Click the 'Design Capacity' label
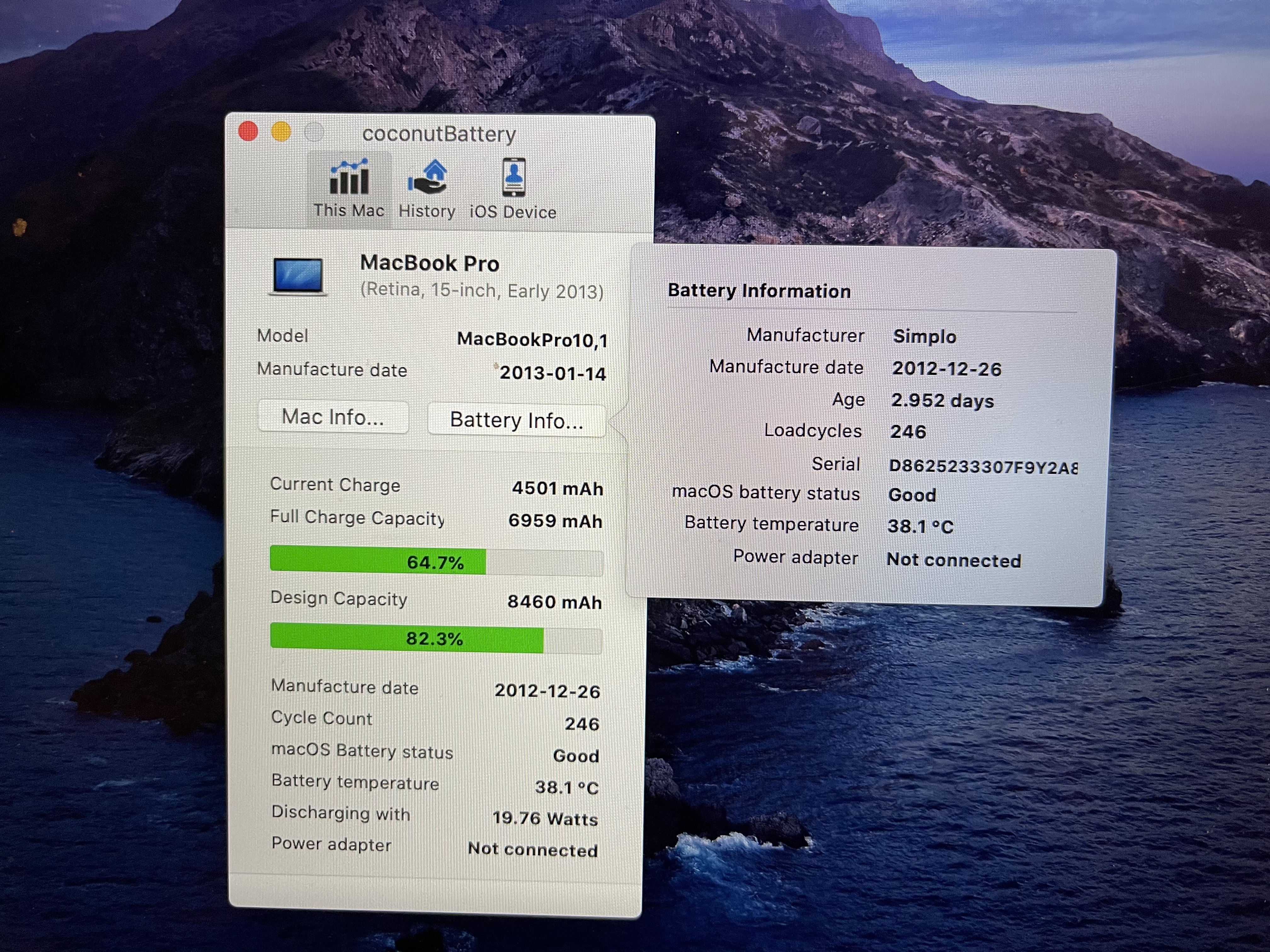The height and width of the screenshot is (952, 1270). click(x=339, y=598)
